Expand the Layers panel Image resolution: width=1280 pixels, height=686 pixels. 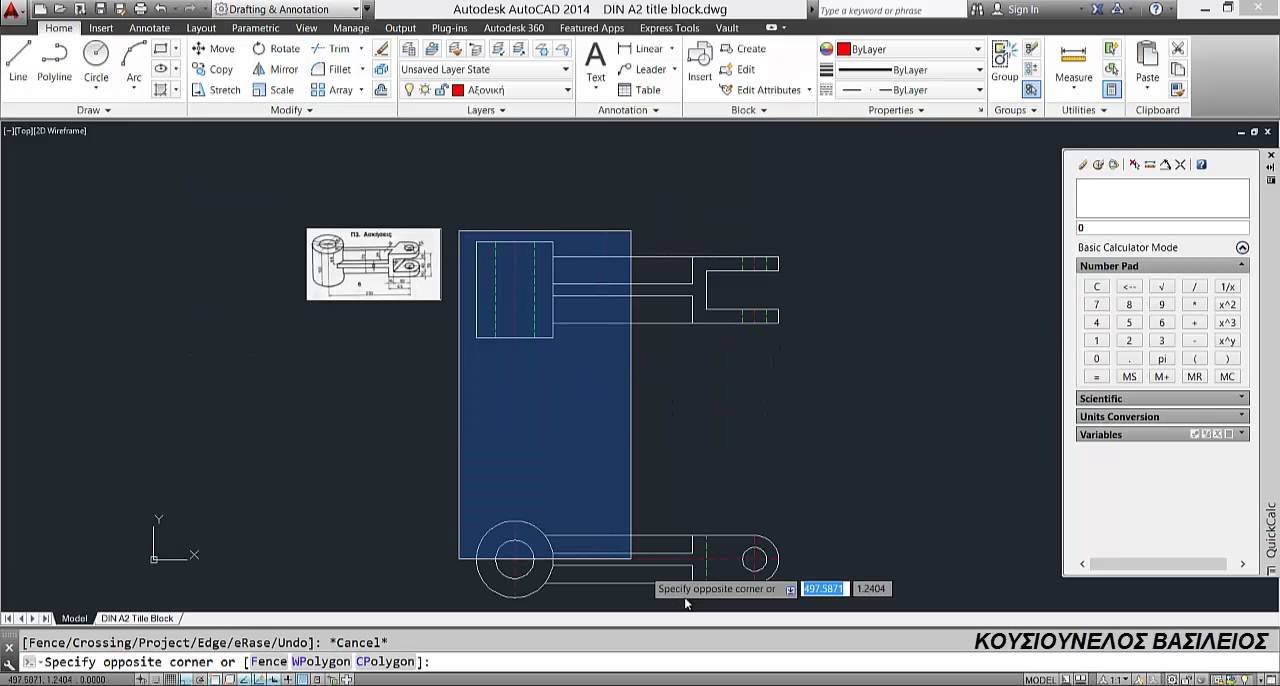[486, 110]
